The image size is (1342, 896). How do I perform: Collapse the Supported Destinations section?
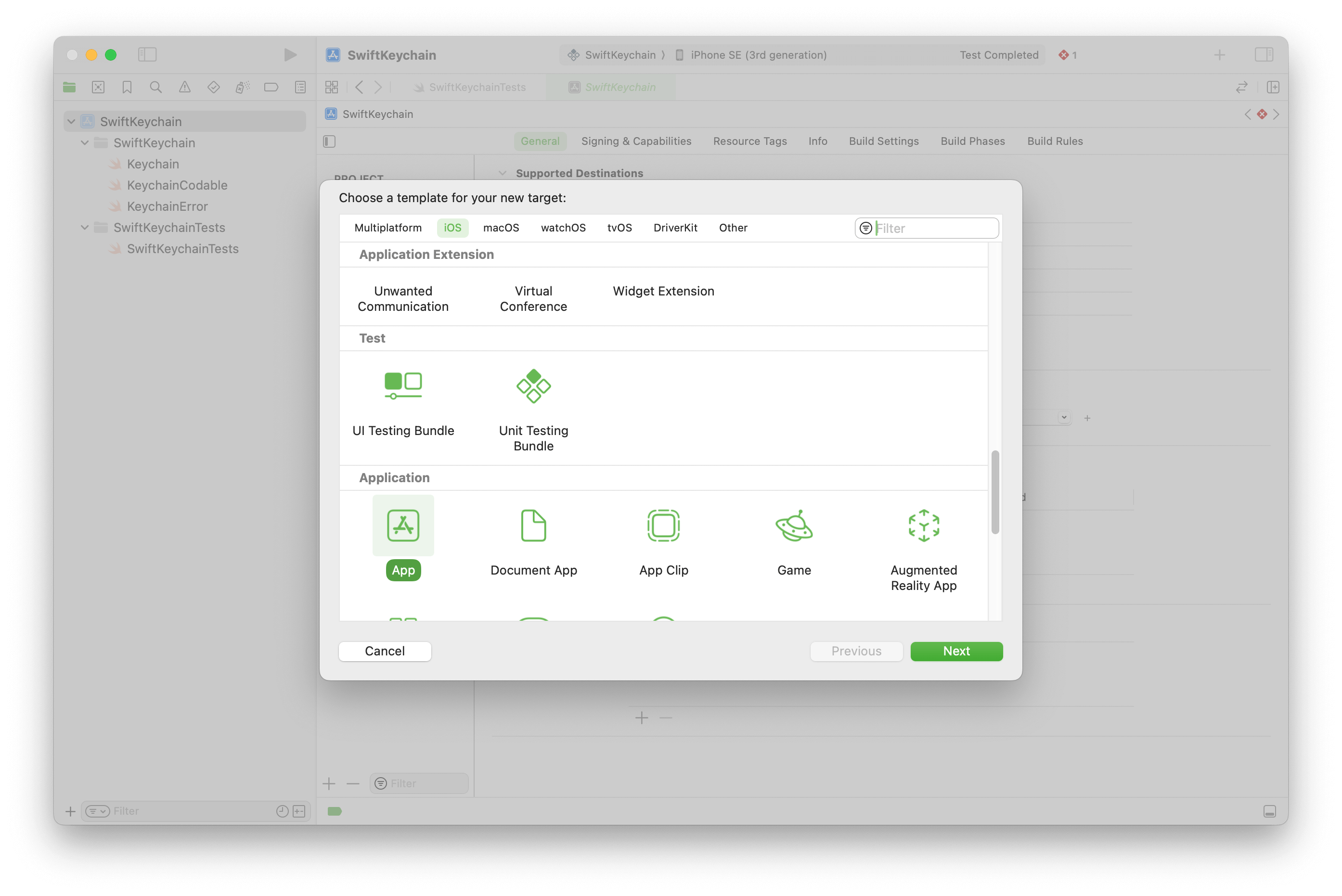pos(503,173)
